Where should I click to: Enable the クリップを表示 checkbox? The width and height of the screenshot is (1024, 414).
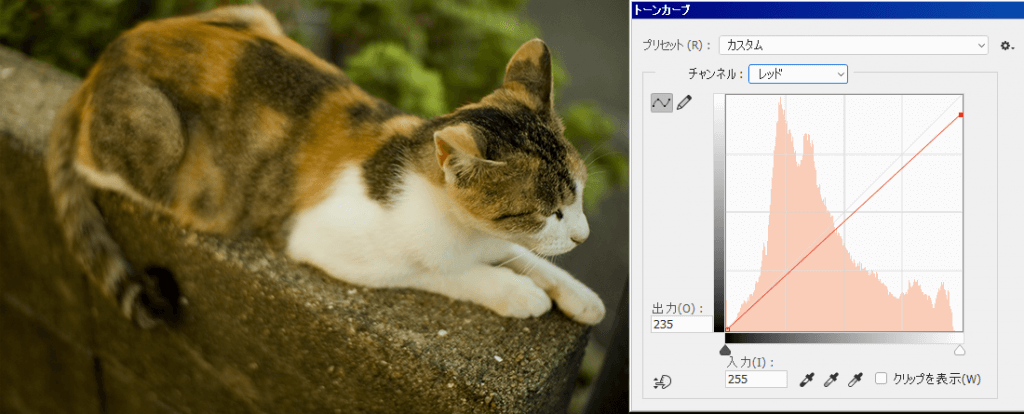pyautogui.click(x=881, y=378)
